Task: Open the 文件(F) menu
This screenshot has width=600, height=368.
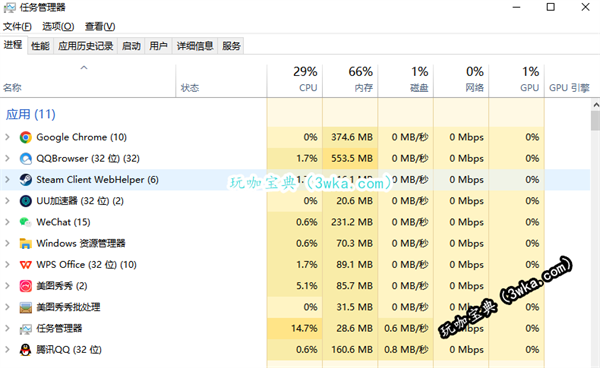Action: coord(17,26)
